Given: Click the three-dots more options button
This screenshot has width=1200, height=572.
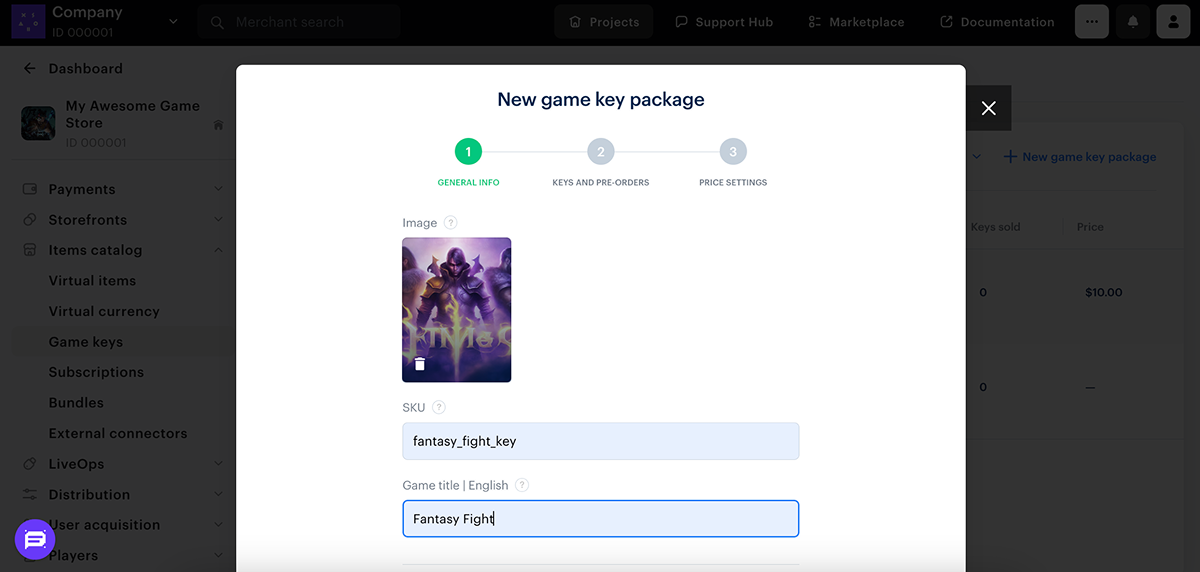Looking at the screenshot, I should (1092, 22).
